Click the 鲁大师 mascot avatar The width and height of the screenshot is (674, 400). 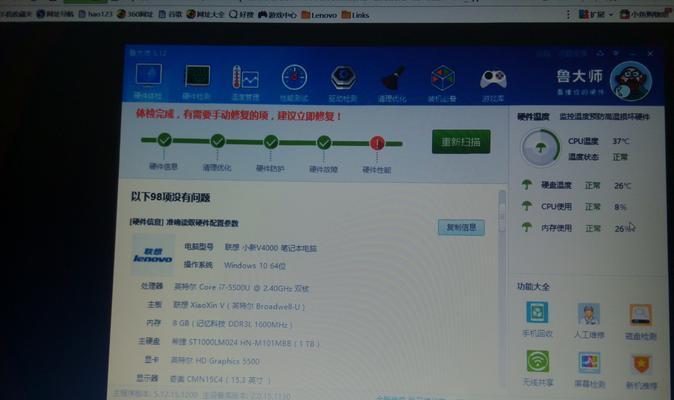pyautogui.click(x=631, y=81)
